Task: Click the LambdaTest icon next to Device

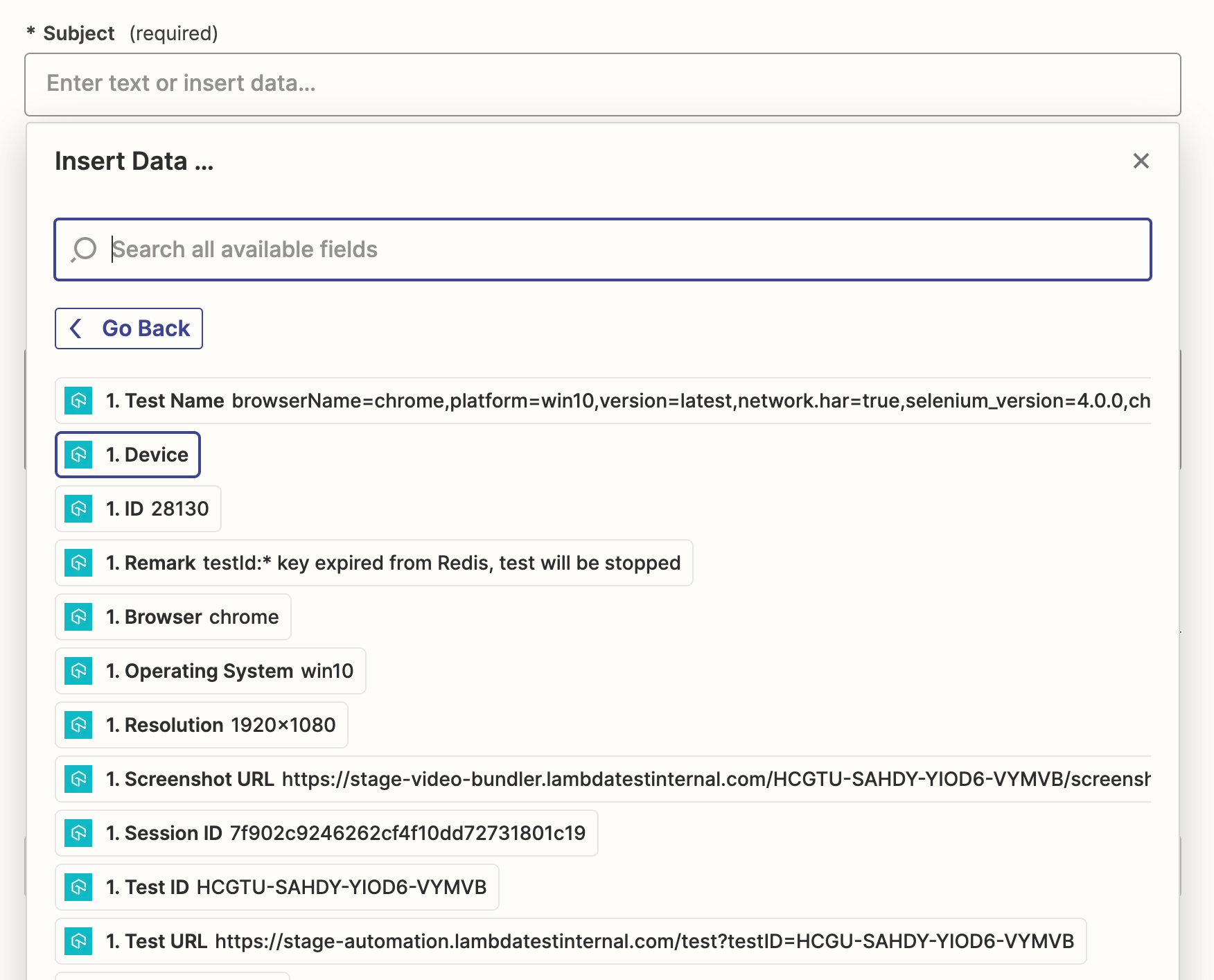Action: [78, 455]
